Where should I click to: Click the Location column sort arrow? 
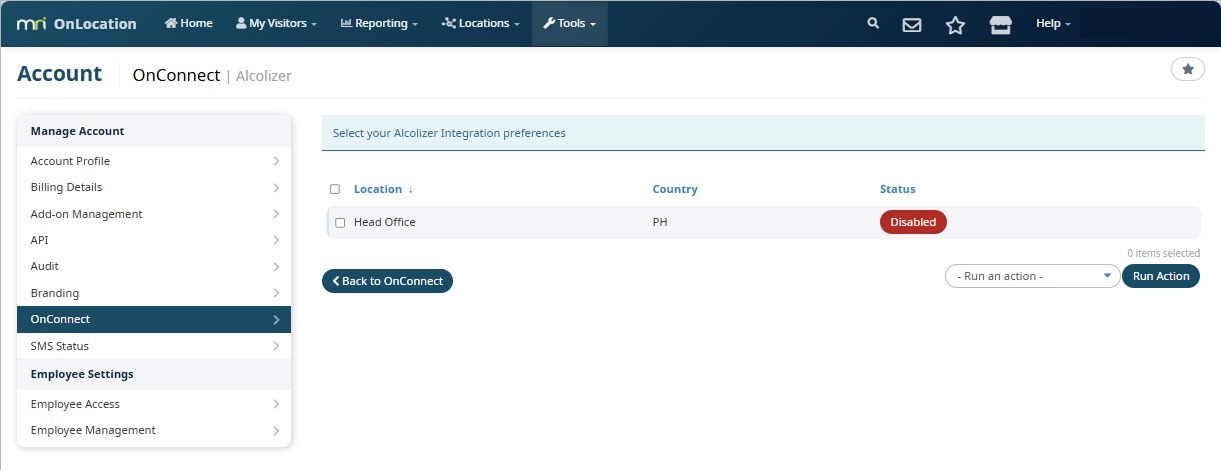[x=410, y=189]
